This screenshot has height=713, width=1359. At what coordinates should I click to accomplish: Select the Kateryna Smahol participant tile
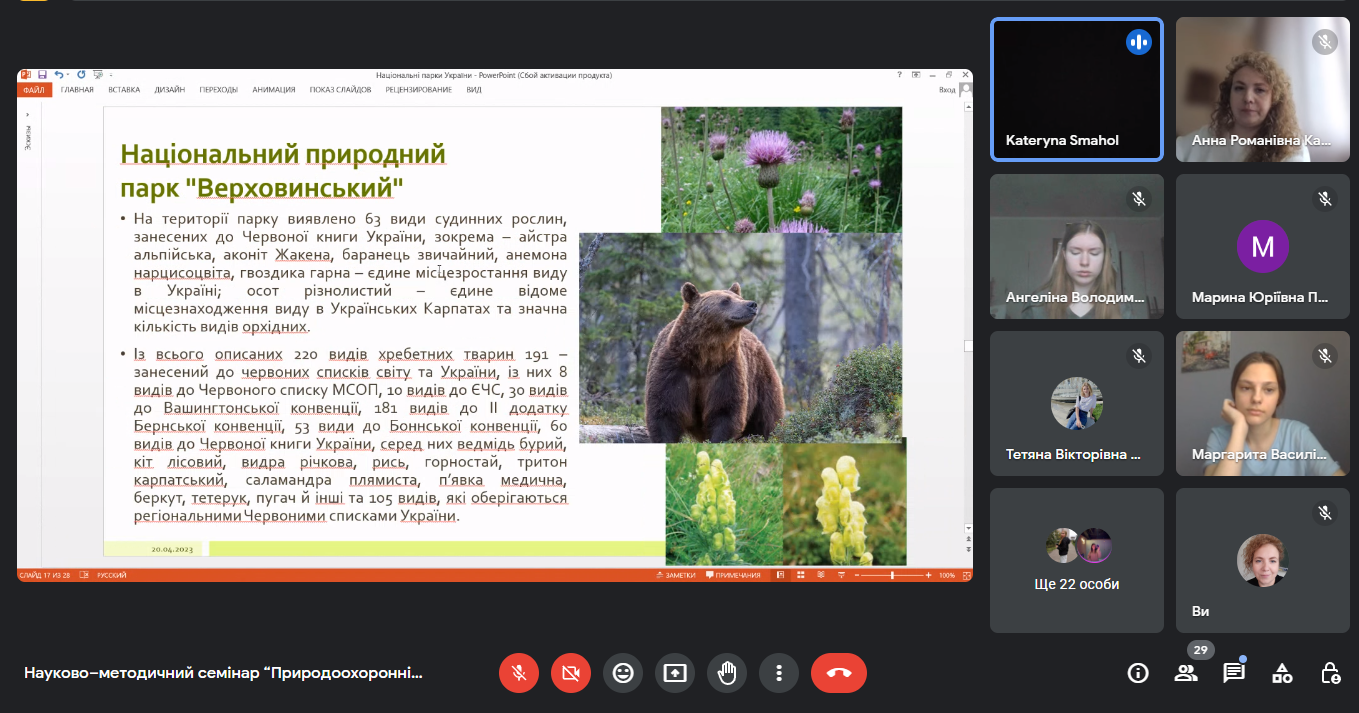point(1076,90)
